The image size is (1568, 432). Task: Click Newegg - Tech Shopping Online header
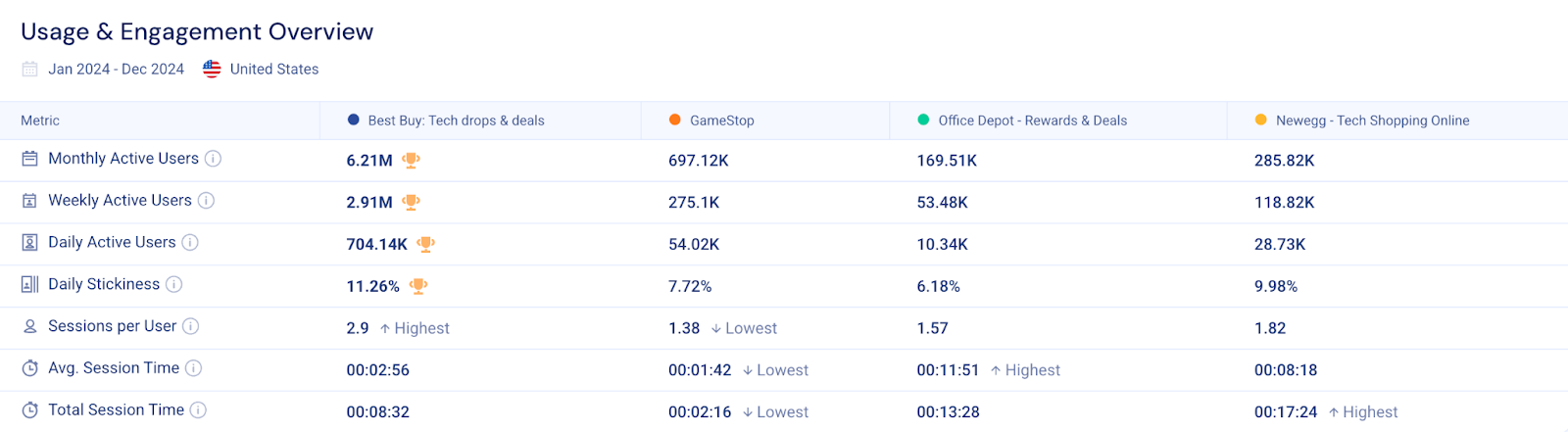pyautogui.click(x=1373, y=120)
